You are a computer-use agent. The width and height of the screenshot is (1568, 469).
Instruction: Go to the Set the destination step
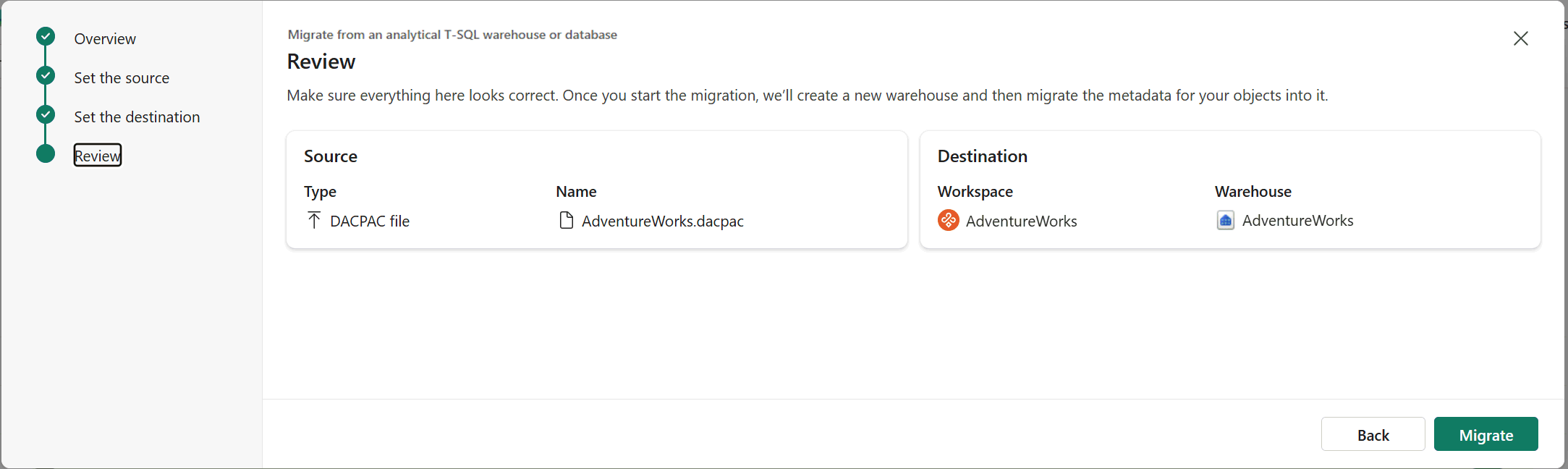click(x=137, y=117)
